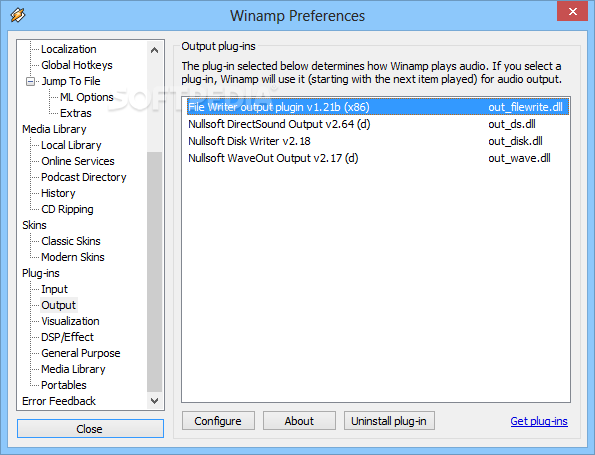Open Global Hotkeys preferences

click(x=77, y=65)
